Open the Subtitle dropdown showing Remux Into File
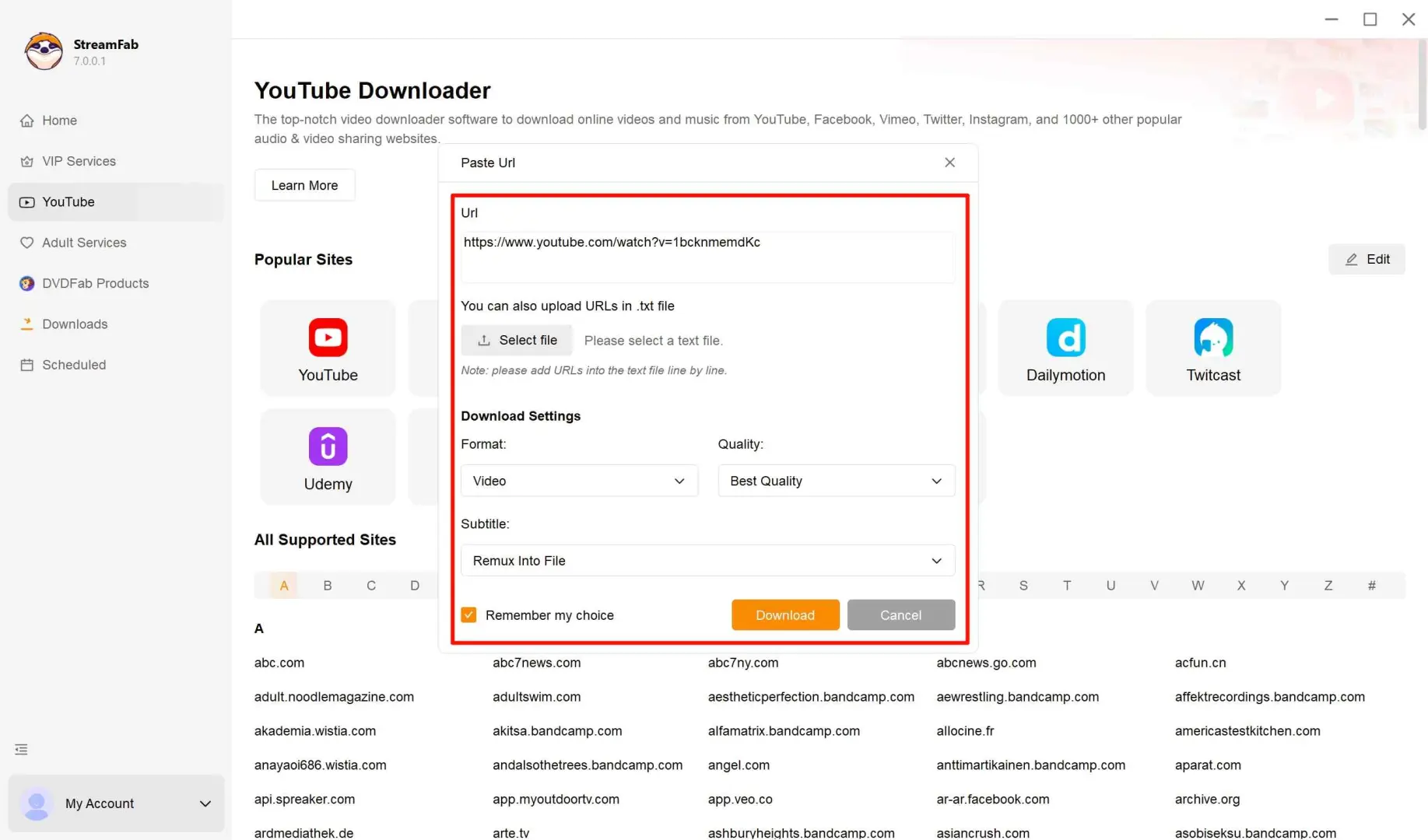Image resolution: width=1428 pixels, height=840 pixels. [x=707, y=561]
